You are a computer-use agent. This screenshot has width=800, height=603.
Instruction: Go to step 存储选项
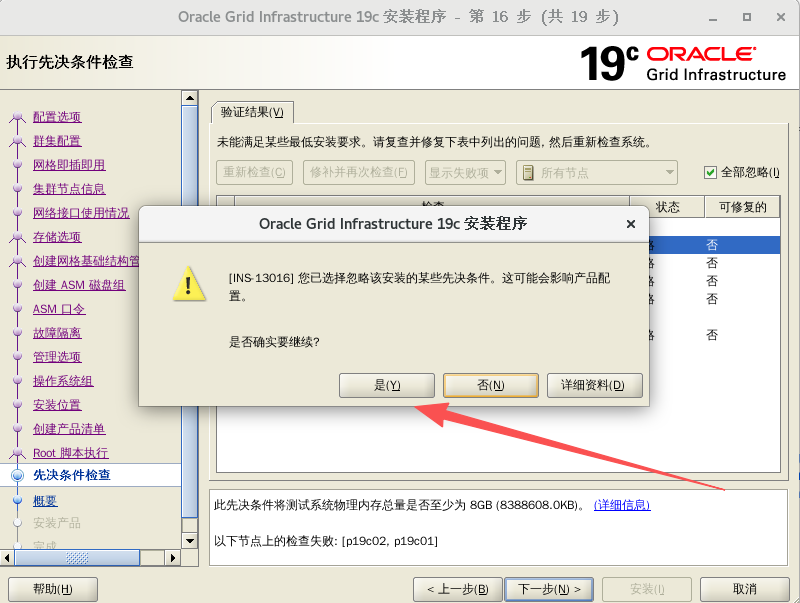click(57, 237)
